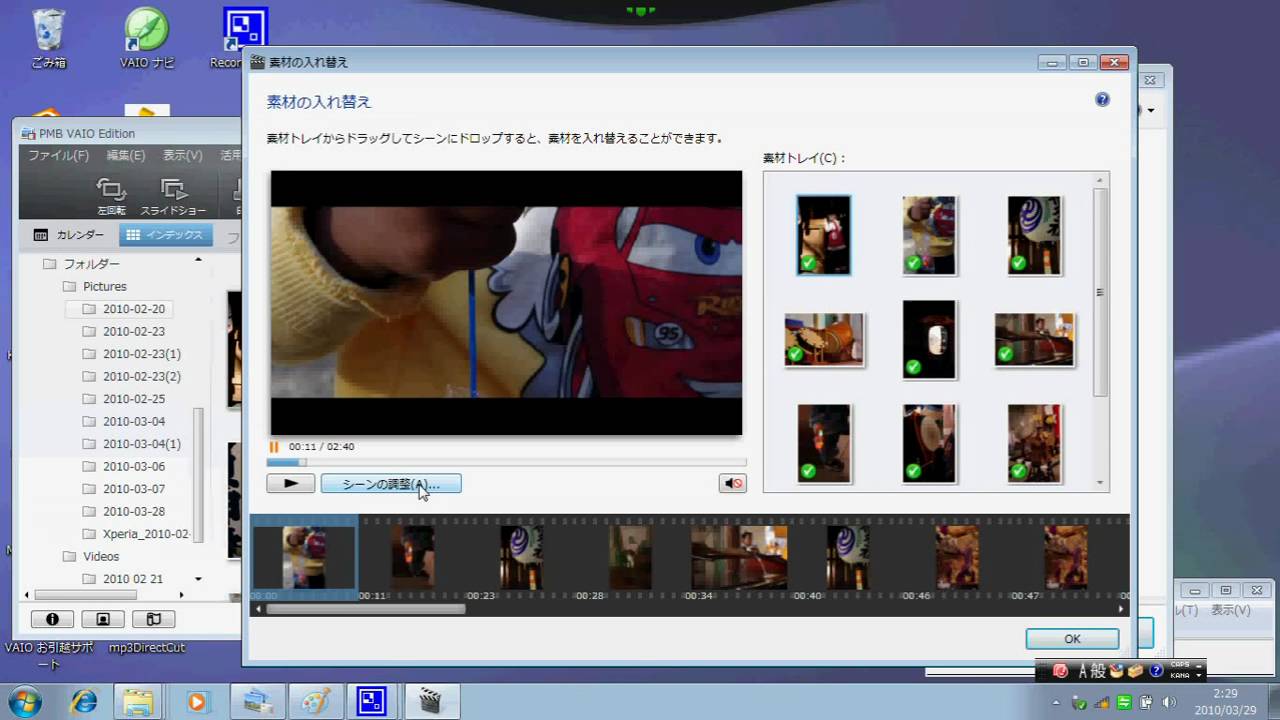The width and height of the screenshot is (1280, 720).
Task: Open the ごみ箱 recycle bin on the desktop
Action: coord(48,39)
